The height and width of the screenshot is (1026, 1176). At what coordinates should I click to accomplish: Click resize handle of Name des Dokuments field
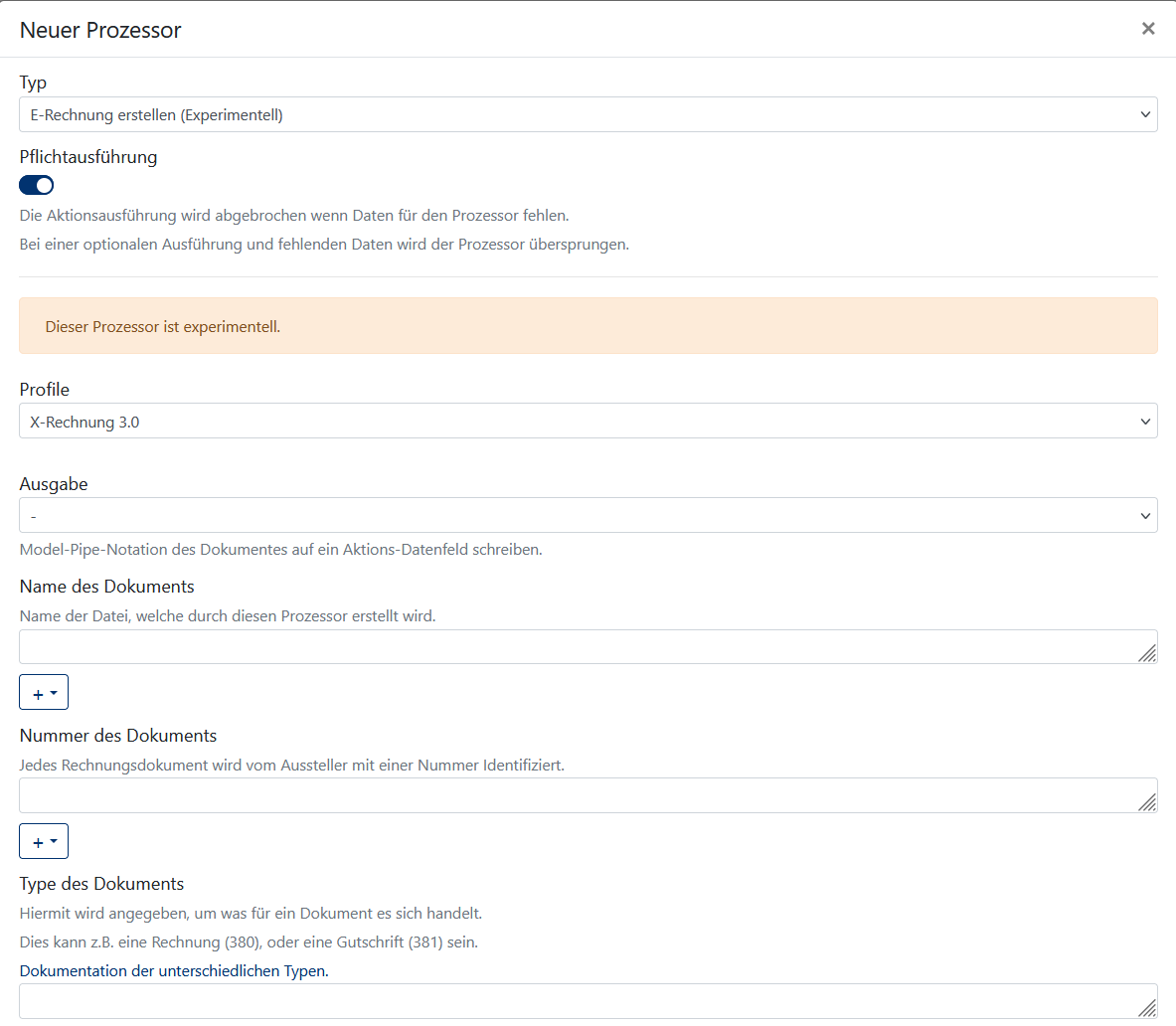(x=1147, y=654)
